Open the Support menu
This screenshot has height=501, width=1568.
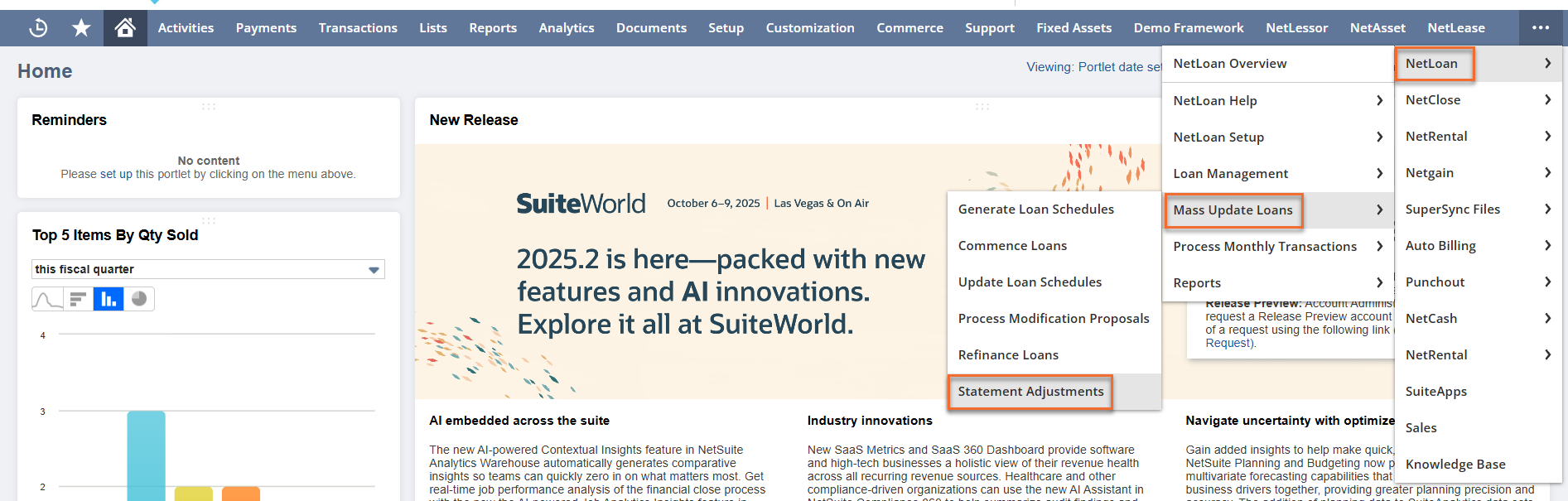(x=989, y=28)
